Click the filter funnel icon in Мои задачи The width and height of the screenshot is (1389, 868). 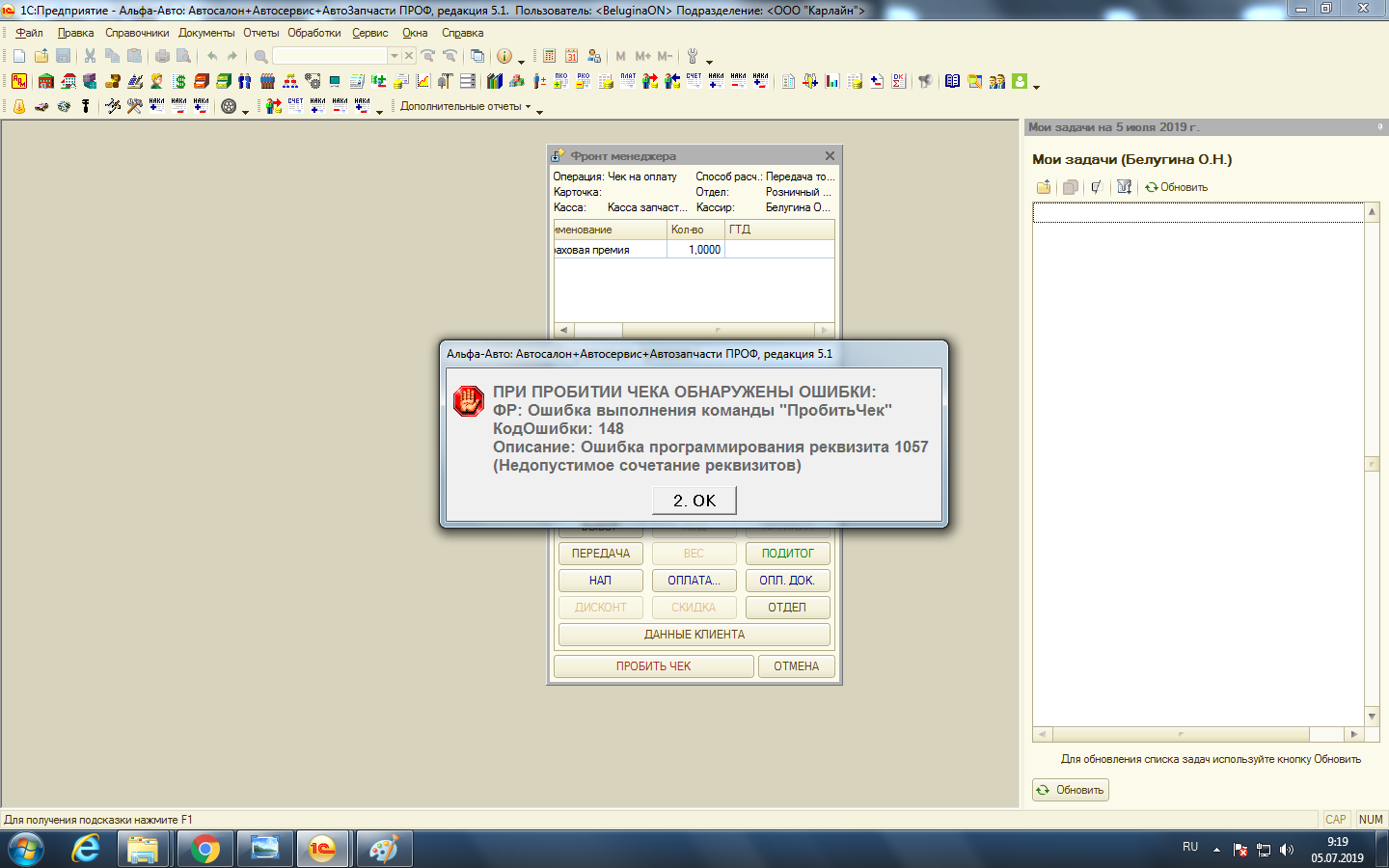1124,187
